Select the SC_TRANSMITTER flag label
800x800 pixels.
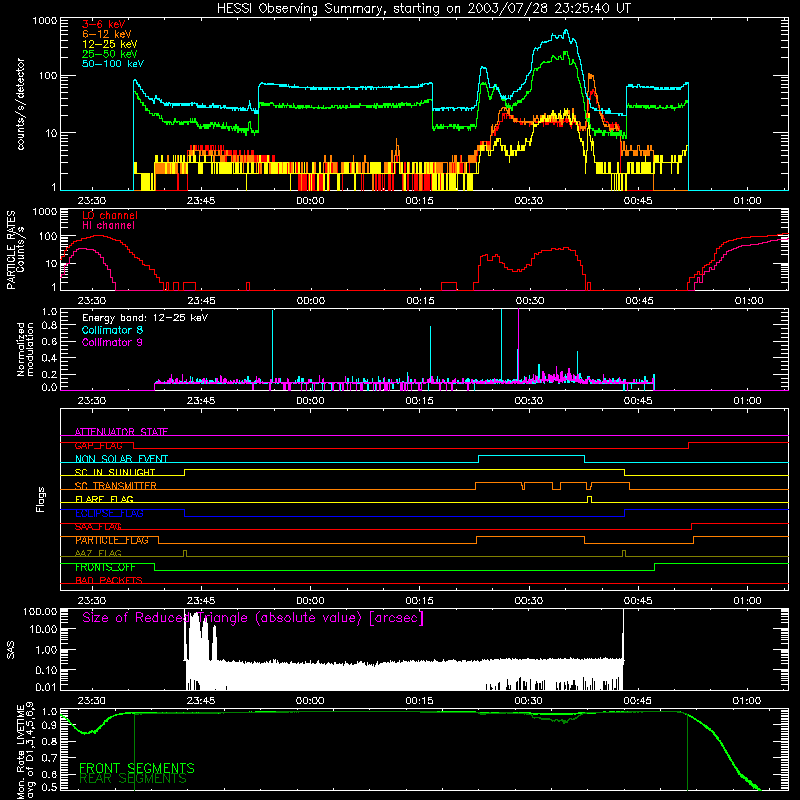[x=116, y=486]
